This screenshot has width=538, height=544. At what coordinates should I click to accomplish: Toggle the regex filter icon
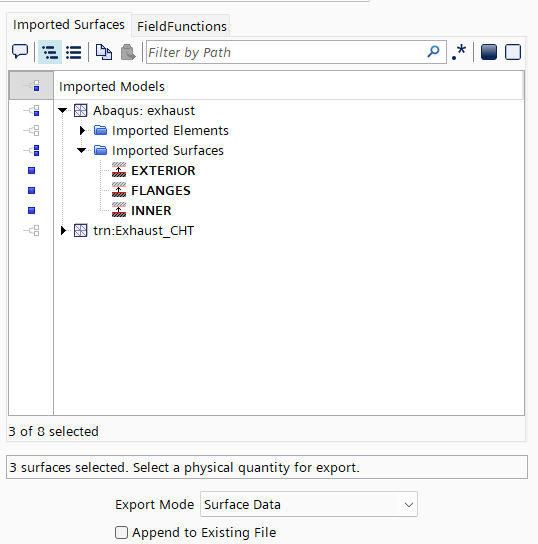click(x=459, y=52)
